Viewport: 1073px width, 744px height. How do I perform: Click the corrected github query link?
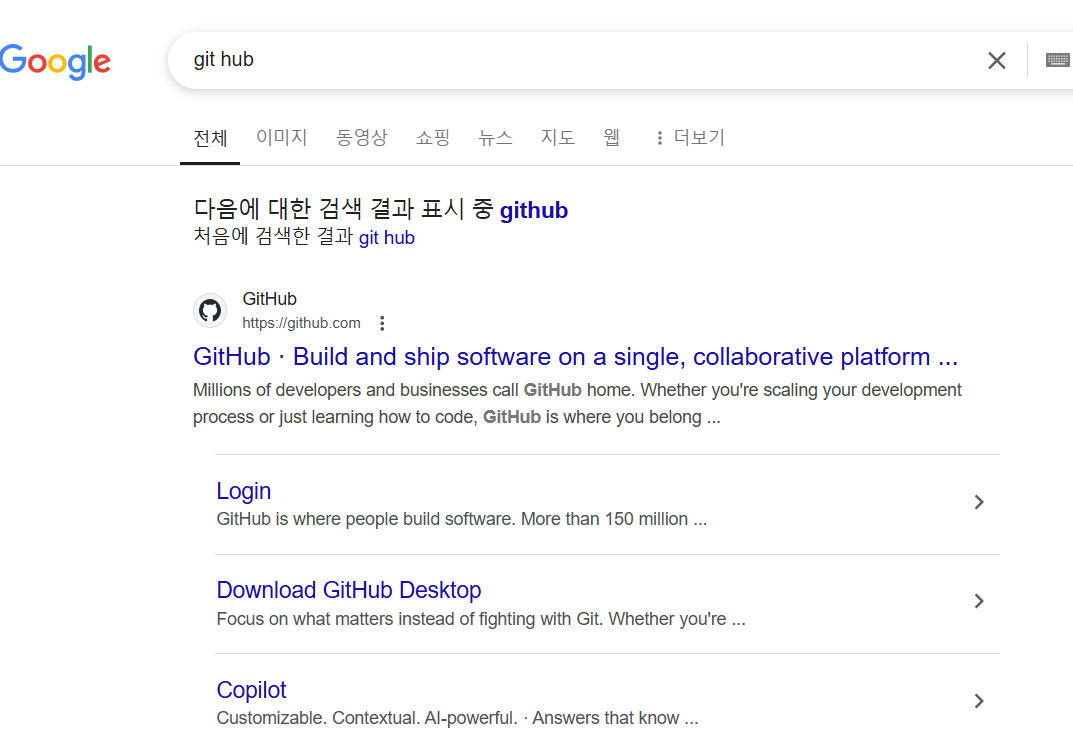click(534, 210)
